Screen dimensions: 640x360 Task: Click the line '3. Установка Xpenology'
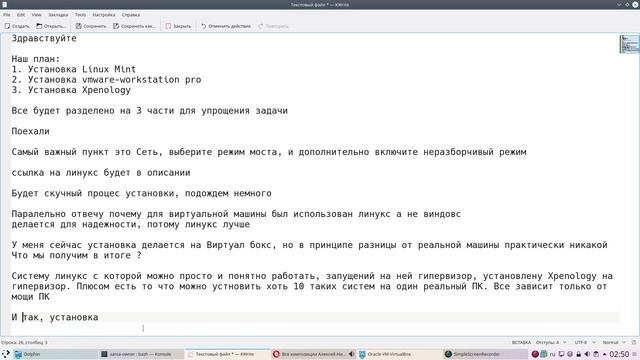(71, 90)
